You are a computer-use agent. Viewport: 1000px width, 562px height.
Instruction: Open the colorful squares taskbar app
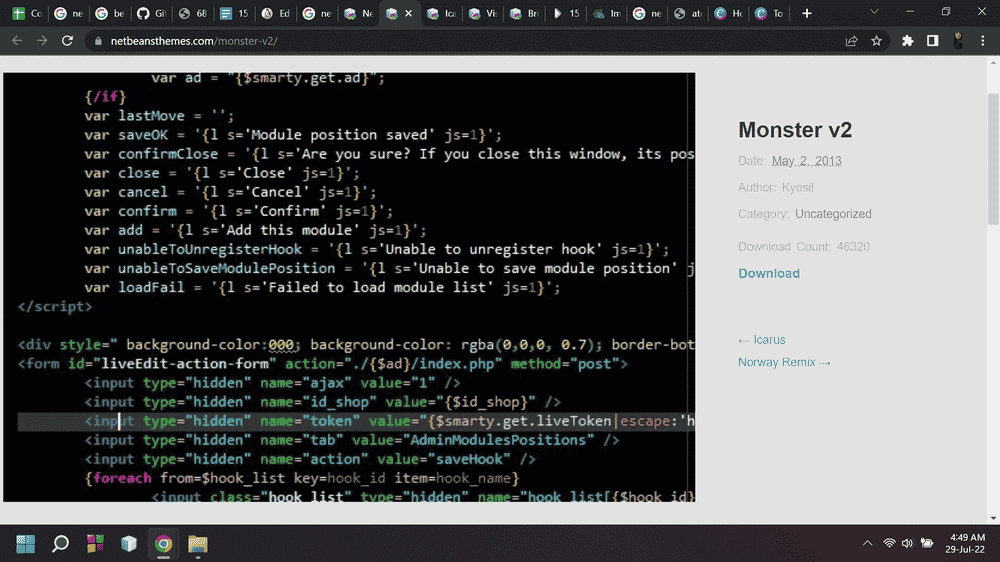(x=95, y=544)
